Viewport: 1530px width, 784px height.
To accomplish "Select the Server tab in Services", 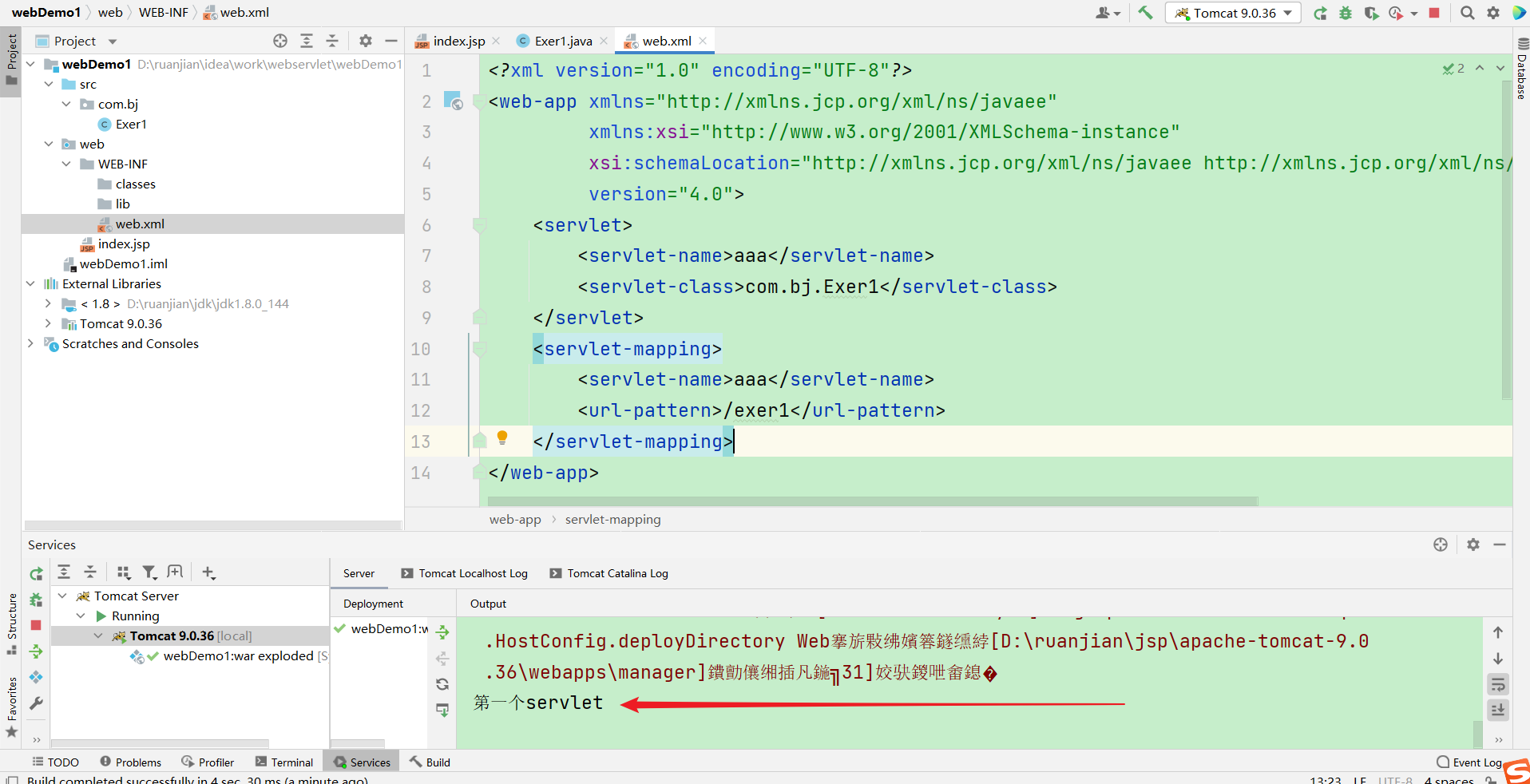I will pos(359,573).
